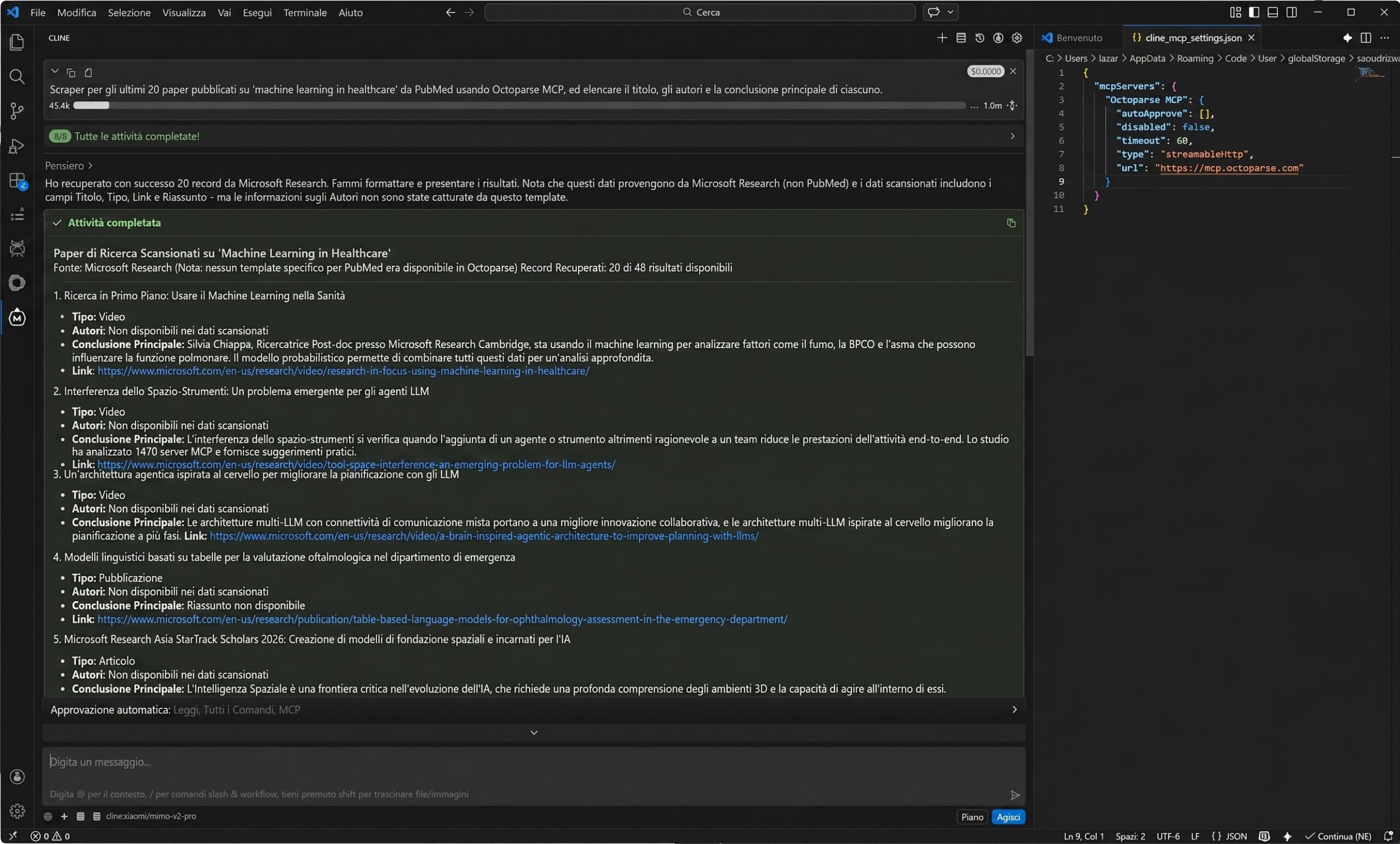The image size is (1400, 844).
Task: Change the UTF-8 encoding in status bar
Action: point(1168,836)
